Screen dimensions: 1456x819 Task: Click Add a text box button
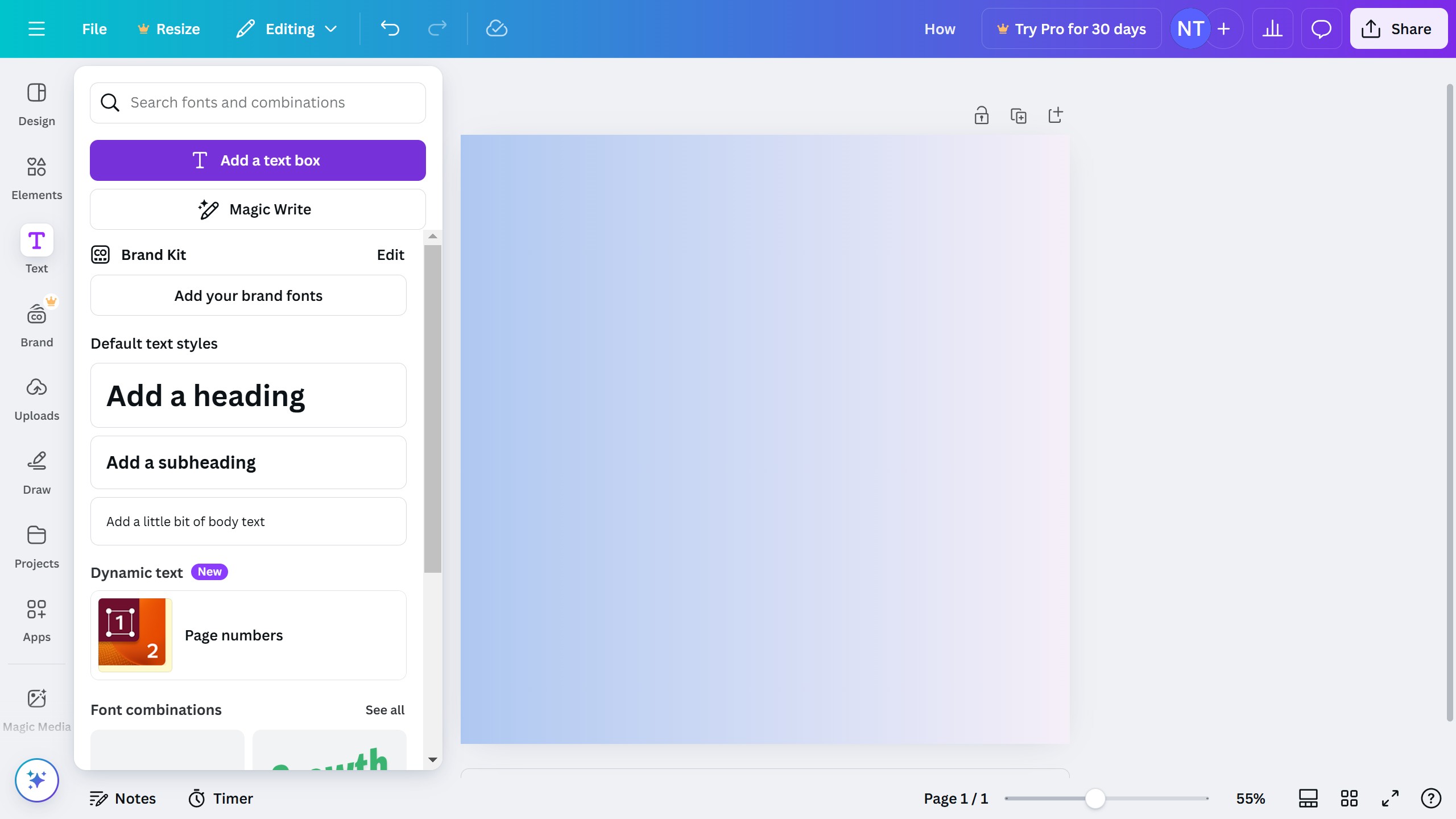point(258,160)
